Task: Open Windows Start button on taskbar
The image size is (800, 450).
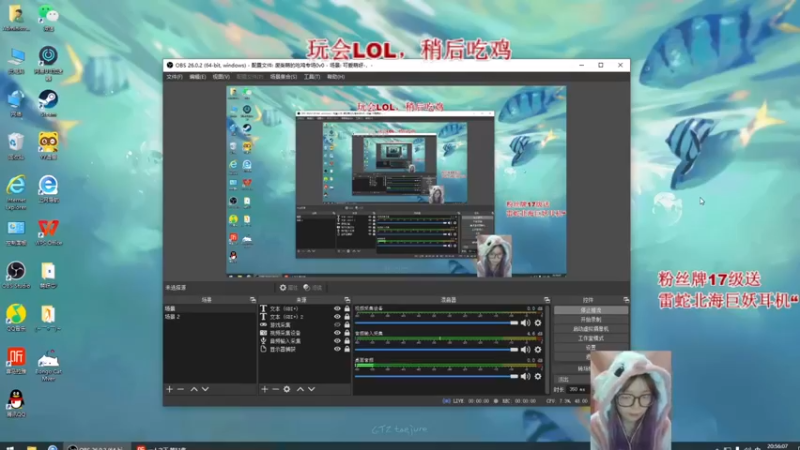Action: 10,447
